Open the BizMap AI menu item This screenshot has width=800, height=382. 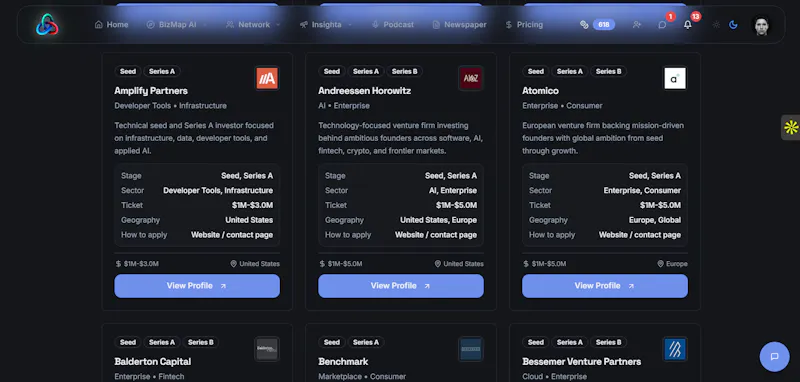pos(171,24)
